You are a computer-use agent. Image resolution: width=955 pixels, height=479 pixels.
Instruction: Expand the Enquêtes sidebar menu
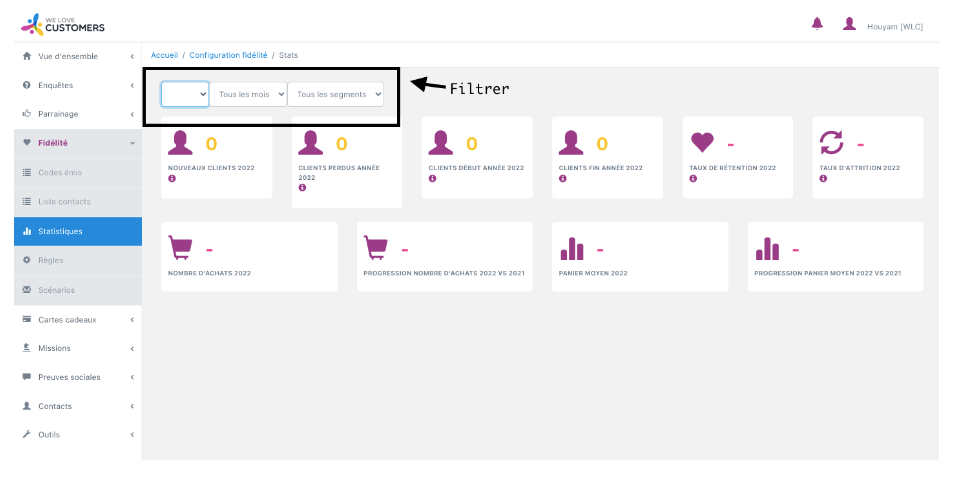(x=77, y=85)
